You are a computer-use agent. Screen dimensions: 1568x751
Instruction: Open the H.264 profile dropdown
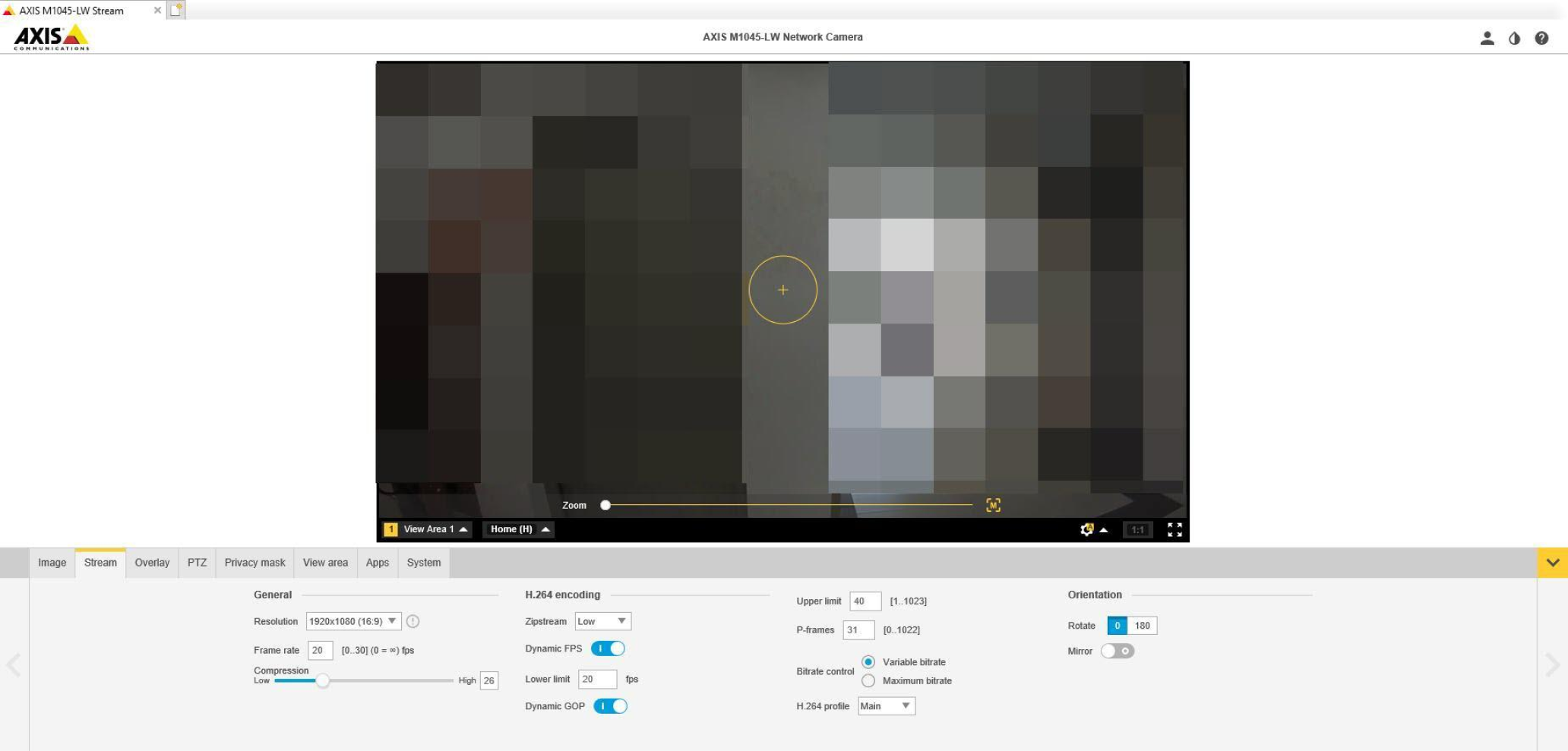(x=887, y=706)
